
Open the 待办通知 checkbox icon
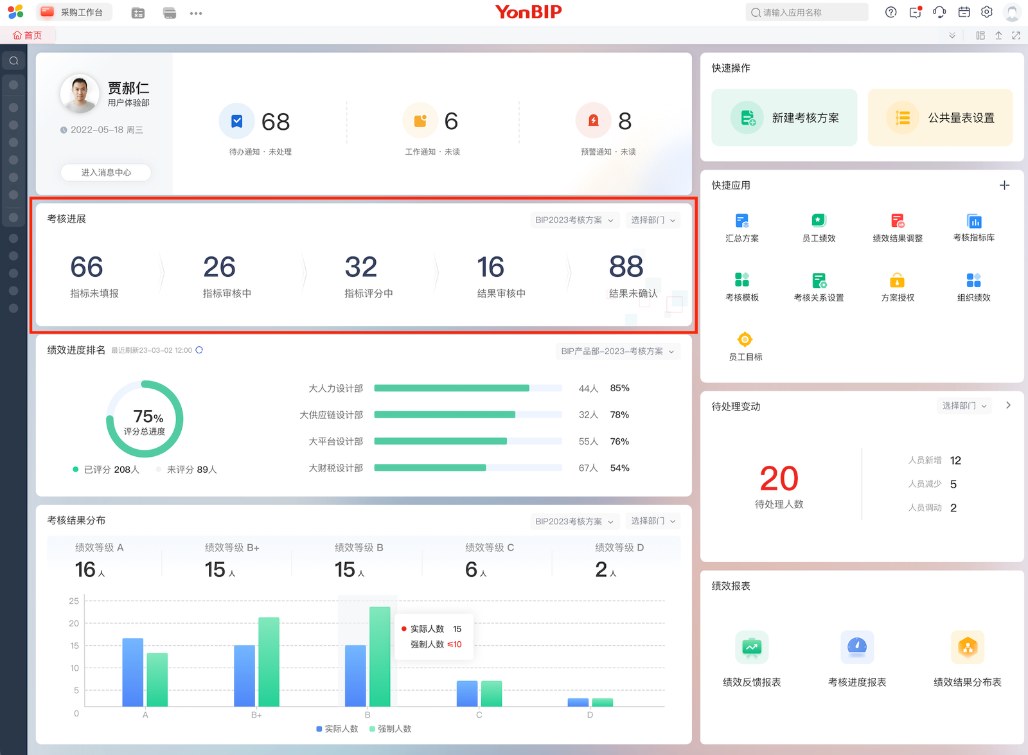coord(237,121)
